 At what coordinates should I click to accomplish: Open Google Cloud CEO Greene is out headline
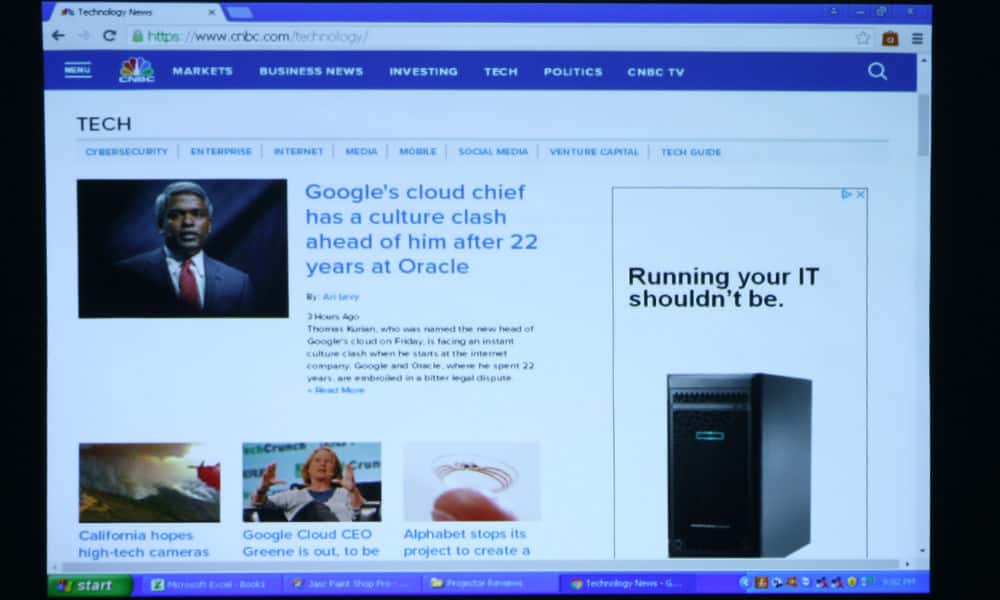tap(311, 543)
